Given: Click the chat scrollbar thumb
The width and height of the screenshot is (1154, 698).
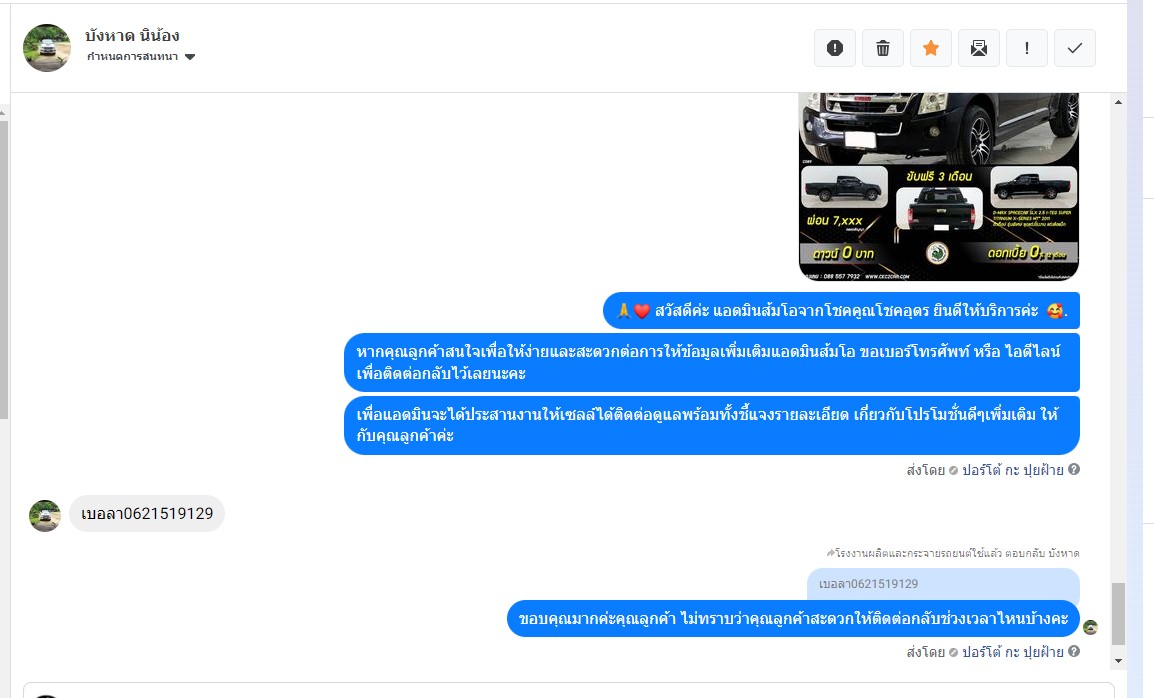Looking at the screenshot, I should point(1119,613).
